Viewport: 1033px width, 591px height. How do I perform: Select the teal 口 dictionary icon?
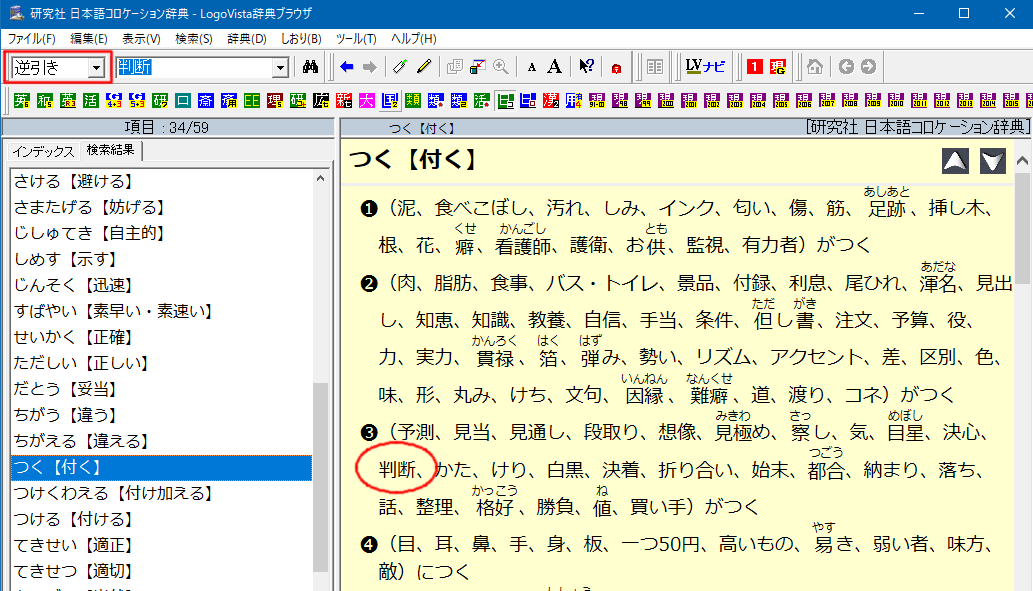point(183,101)
